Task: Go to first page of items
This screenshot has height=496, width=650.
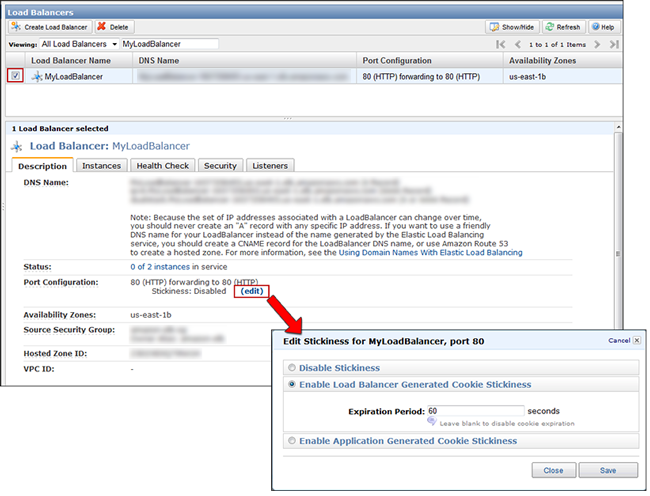Action: click(x=500, y=44)
